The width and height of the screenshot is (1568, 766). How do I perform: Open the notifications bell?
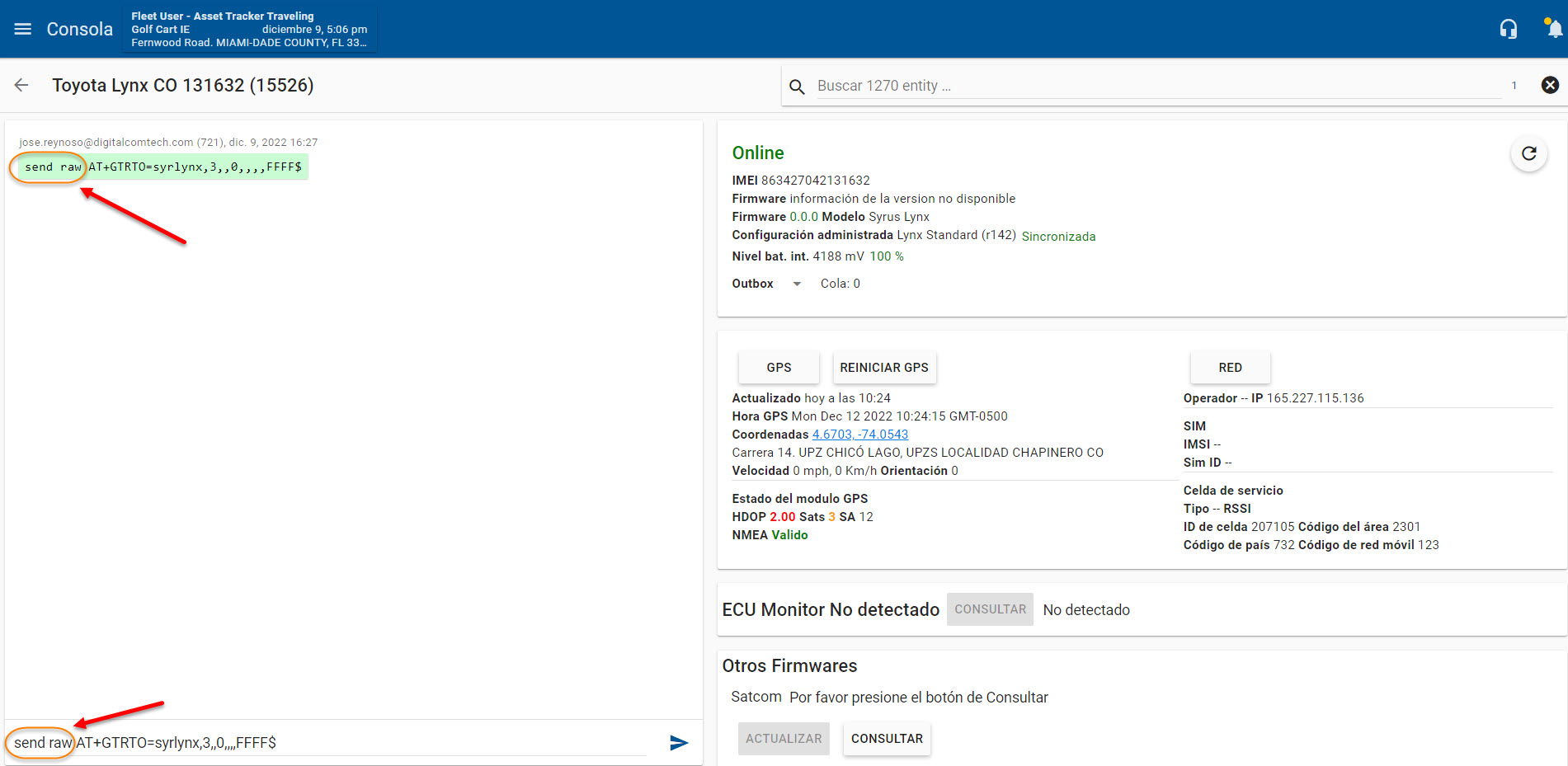[x=1553, y=29]
